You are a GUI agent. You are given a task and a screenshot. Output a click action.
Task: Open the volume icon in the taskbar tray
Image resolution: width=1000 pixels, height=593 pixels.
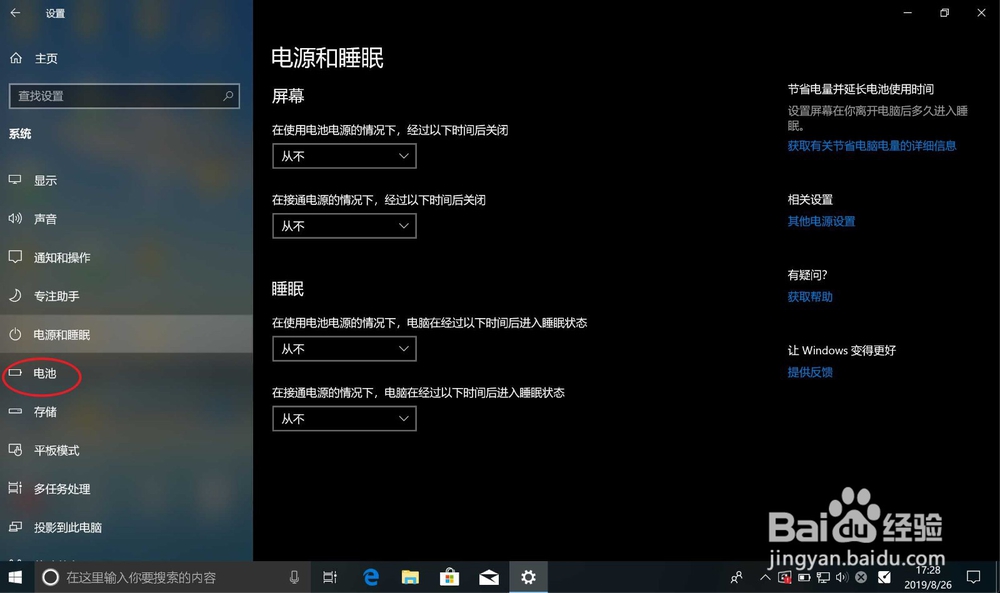(x=840, y=577)
